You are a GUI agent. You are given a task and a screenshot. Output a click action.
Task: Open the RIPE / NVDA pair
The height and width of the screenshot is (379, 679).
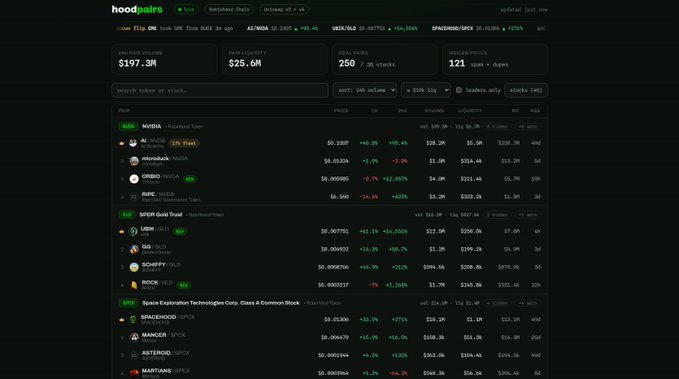coord(329,197)
